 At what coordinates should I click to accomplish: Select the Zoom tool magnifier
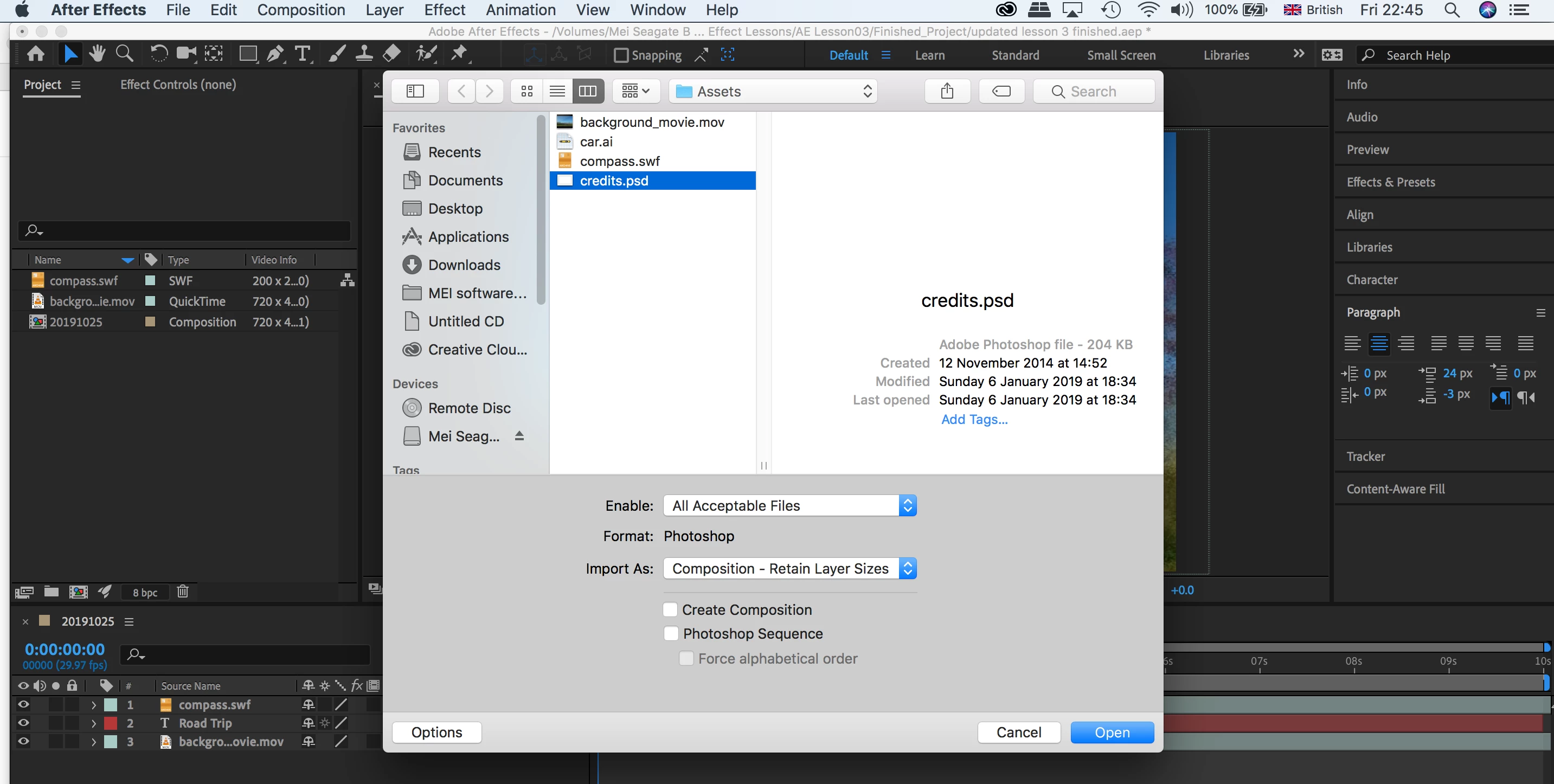[124, 54]
